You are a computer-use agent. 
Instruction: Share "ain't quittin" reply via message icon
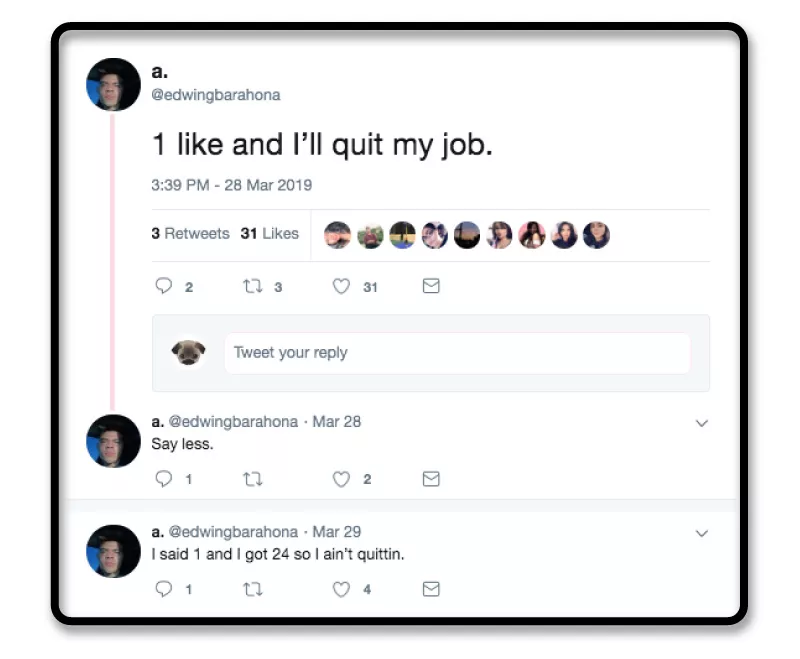(431, 589)
